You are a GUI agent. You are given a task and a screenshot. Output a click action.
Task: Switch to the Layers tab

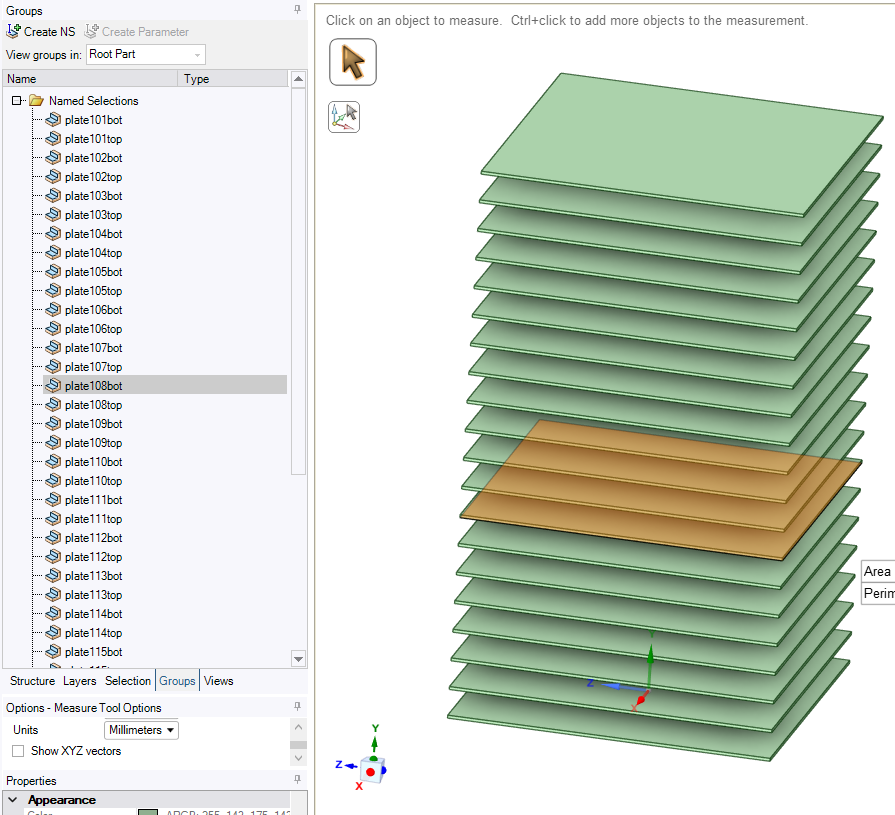80,681
